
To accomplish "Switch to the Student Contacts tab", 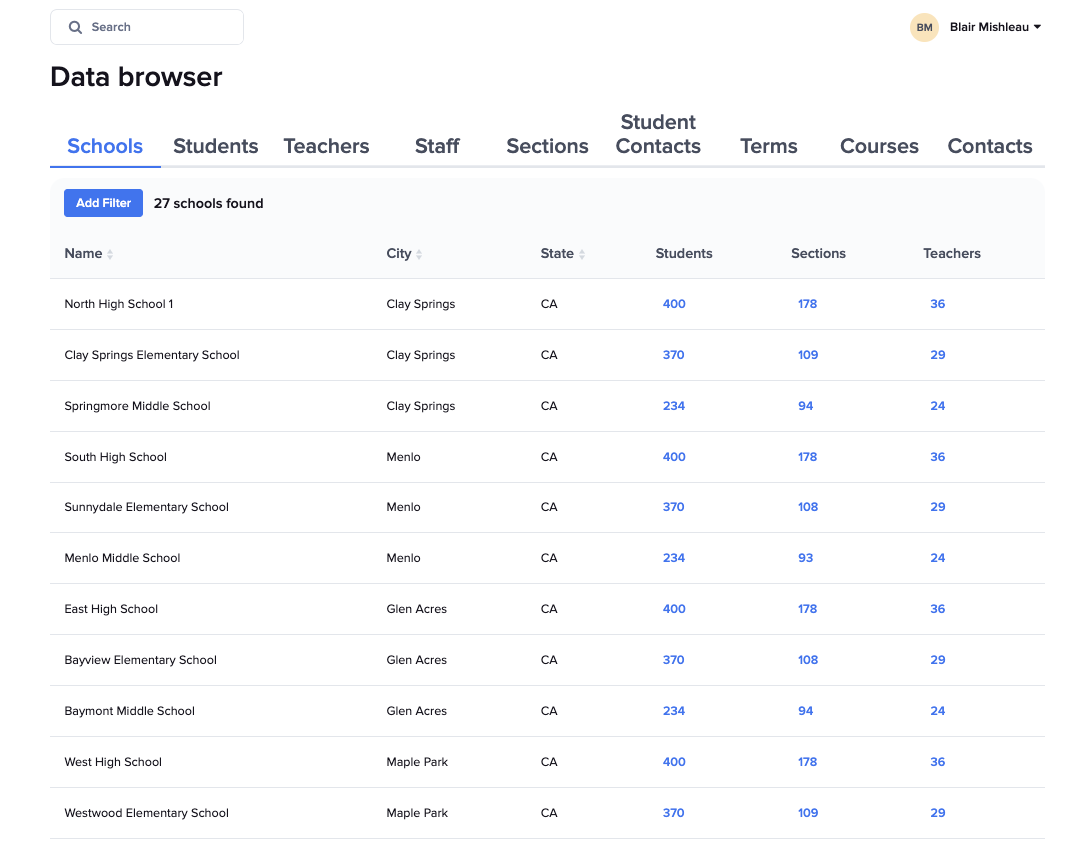I will [657, 134].
